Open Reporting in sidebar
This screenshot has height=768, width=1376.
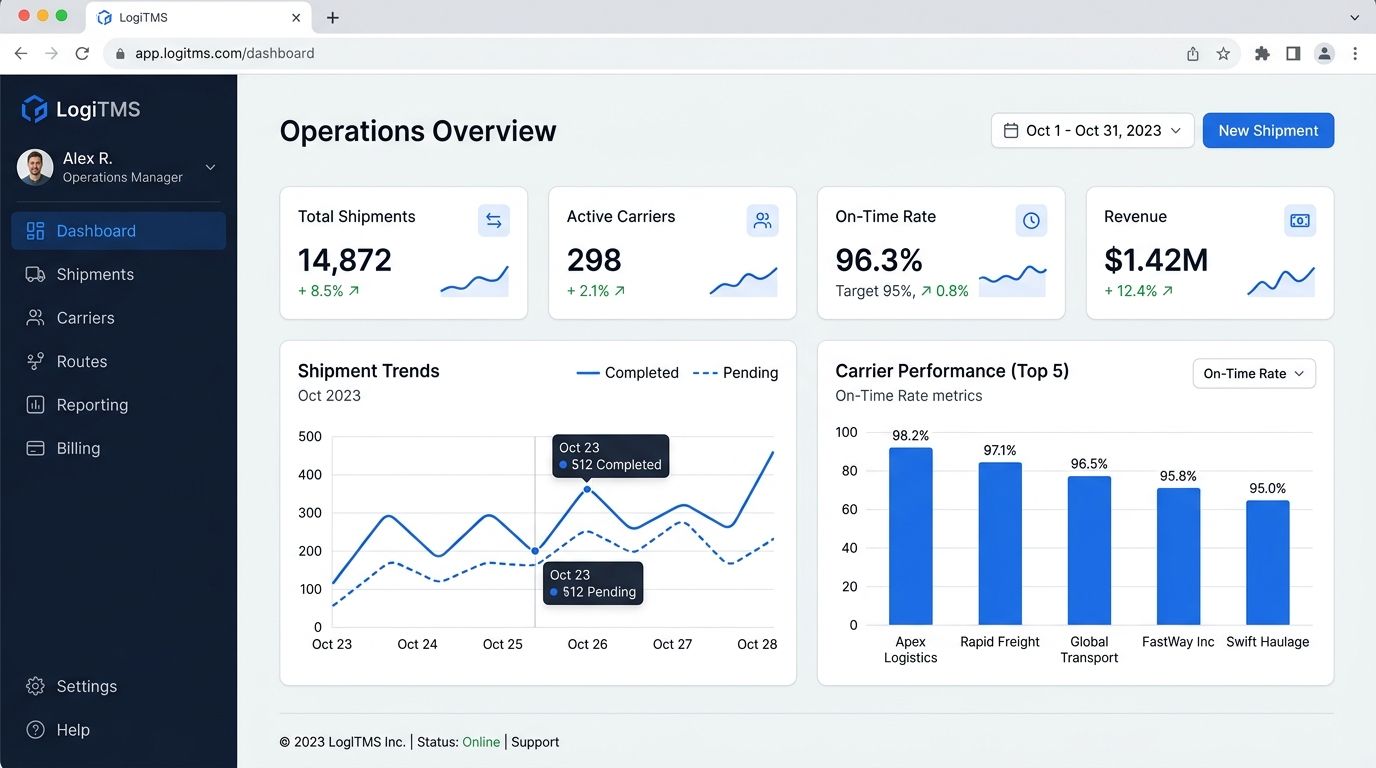tap(118, 405)
